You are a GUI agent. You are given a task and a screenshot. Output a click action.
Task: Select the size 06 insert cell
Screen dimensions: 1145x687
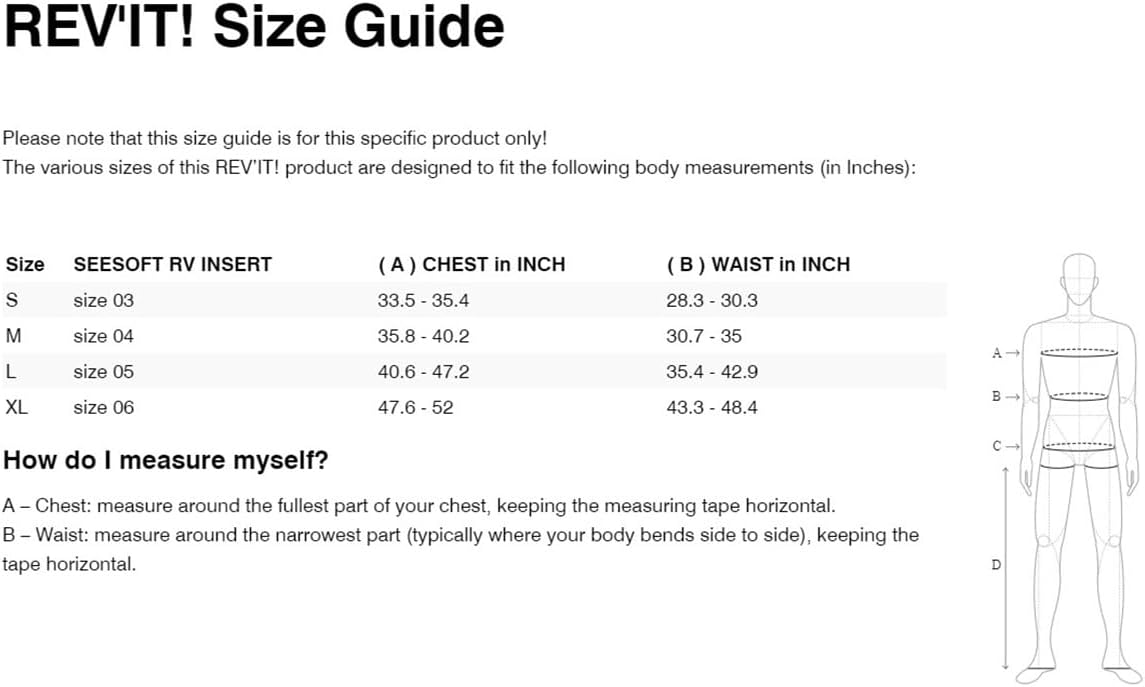click(103, 408)
